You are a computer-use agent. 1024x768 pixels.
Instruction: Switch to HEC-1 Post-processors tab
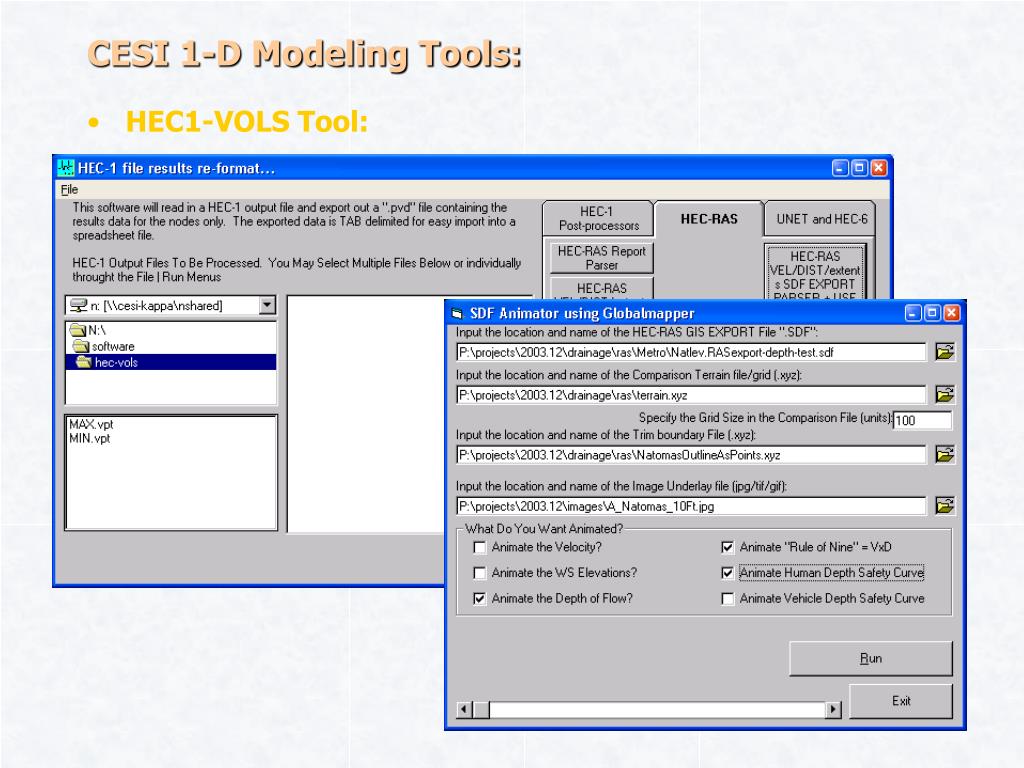tap(598, 219)
